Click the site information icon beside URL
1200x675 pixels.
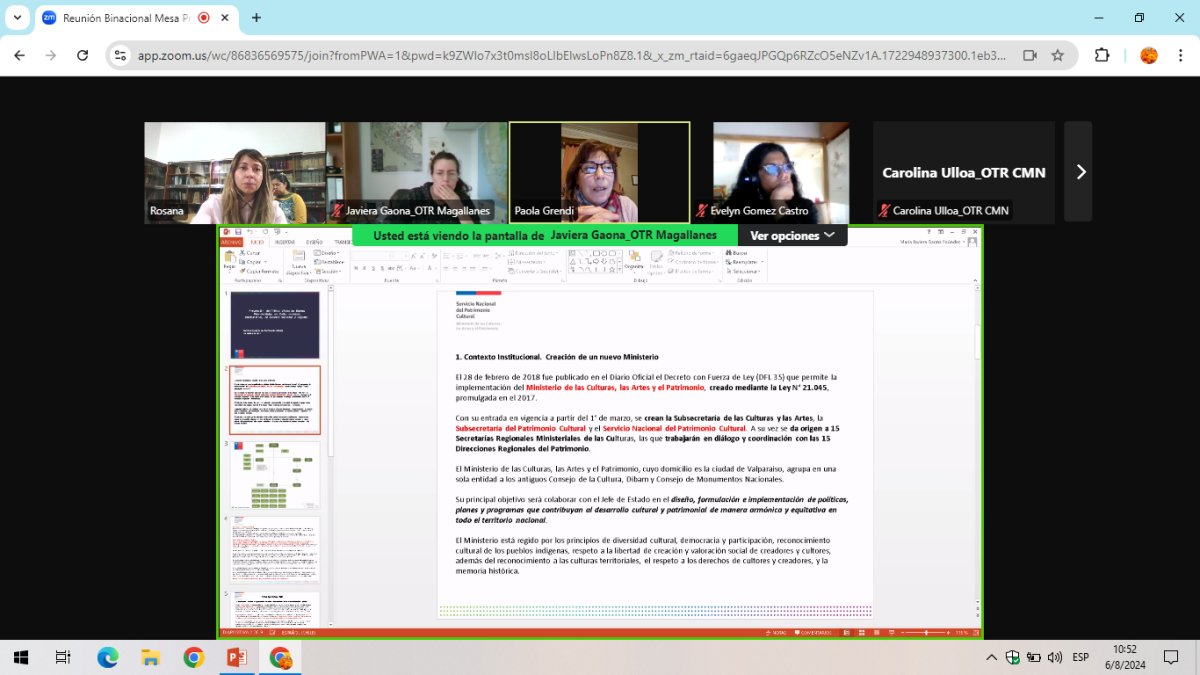(x=120, y=56)
